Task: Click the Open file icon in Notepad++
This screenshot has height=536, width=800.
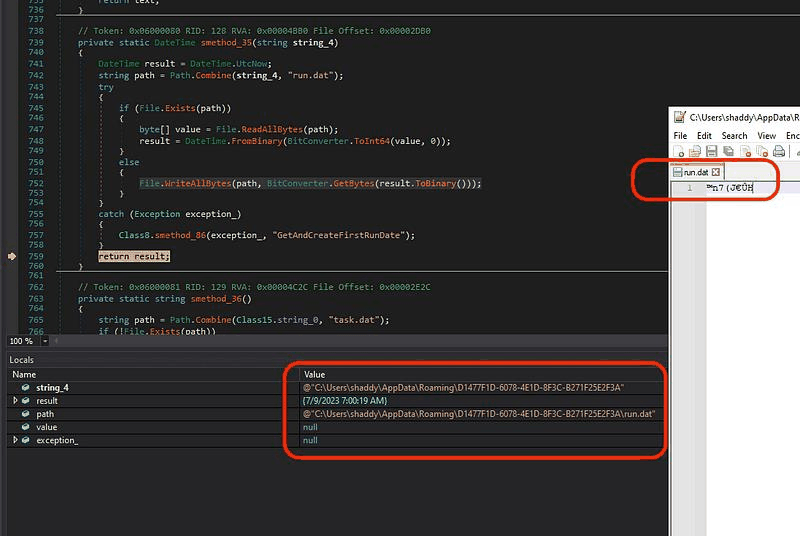Action: pos(695,151)
